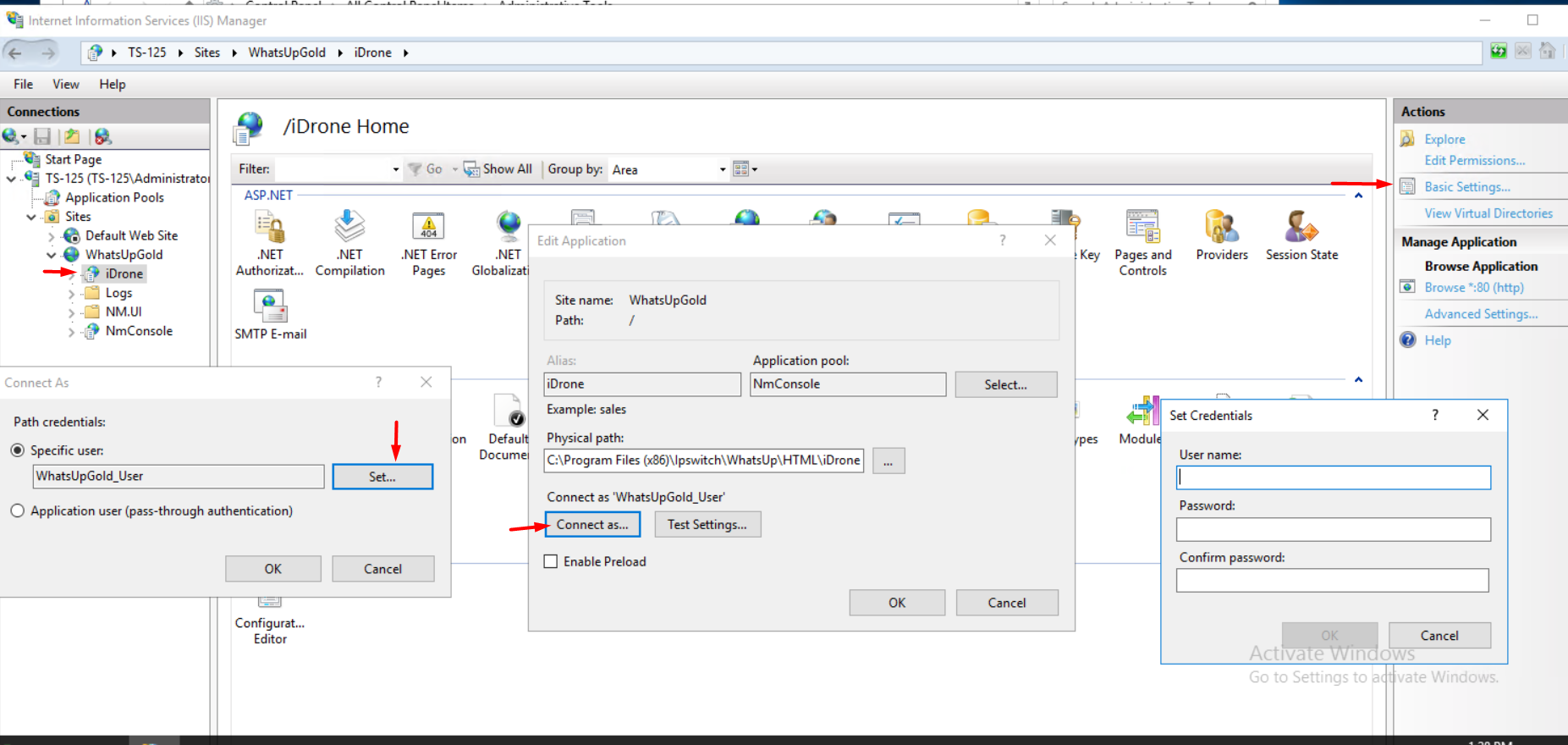Click the Up folder icon in Connections toolbar
The width and height of the screenshot is (1568, 745).
pyautogui.click(x=73, y=136)
